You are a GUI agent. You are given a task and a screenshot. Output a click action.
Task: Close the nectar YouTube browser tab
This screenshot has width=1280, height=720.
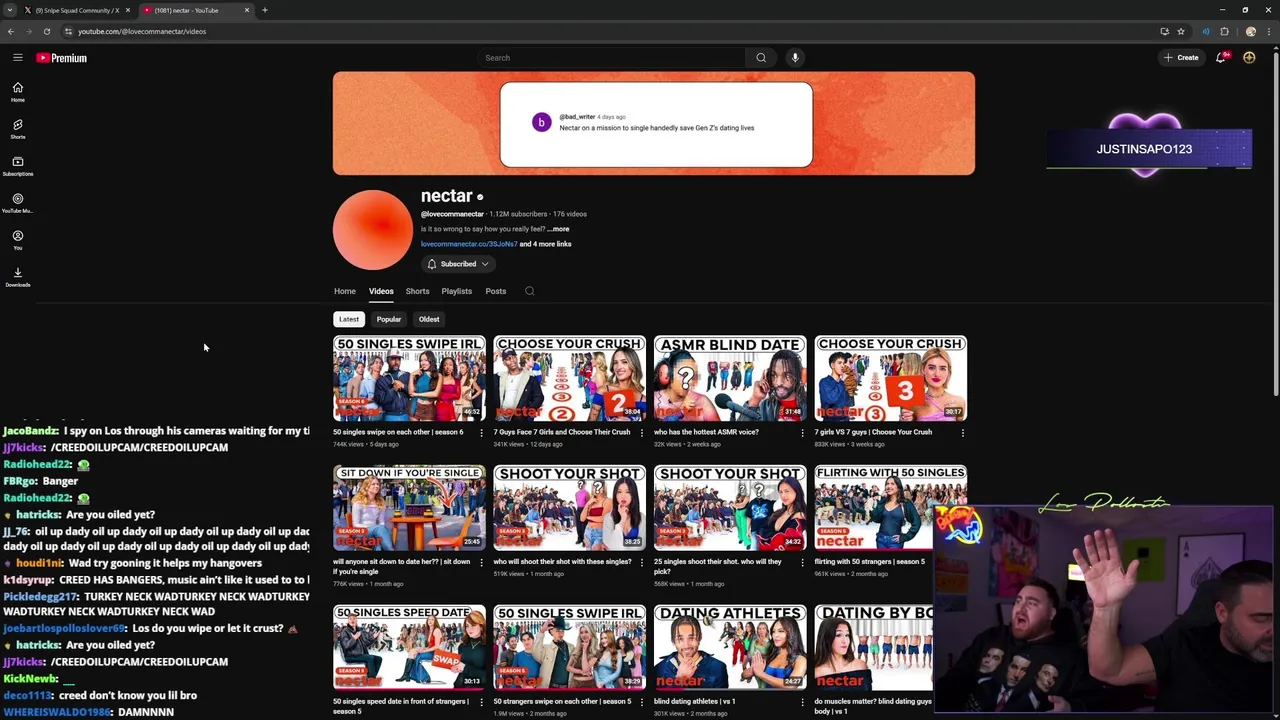[247, 10]
